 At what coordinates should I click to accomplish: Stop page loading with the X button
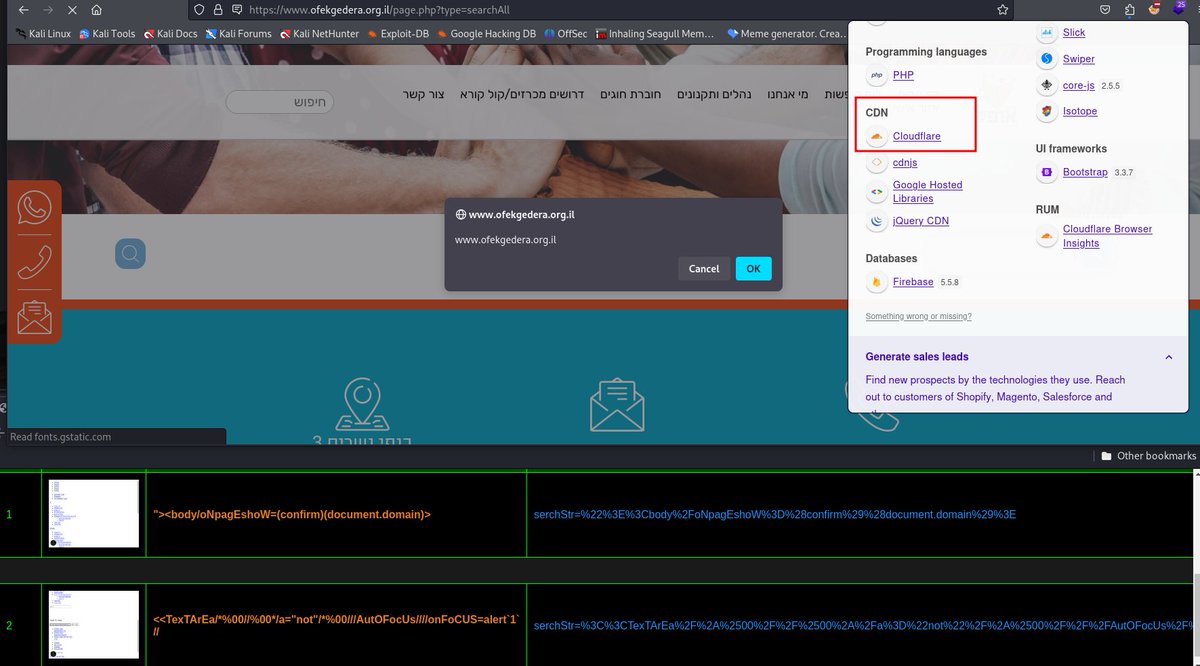click(x=71, y=10)
